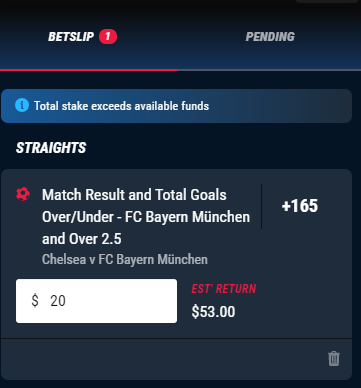Click the EST' RETURN label
This screenshot has height=388, width=361.
pyautogui.click(x=224, y=289)
